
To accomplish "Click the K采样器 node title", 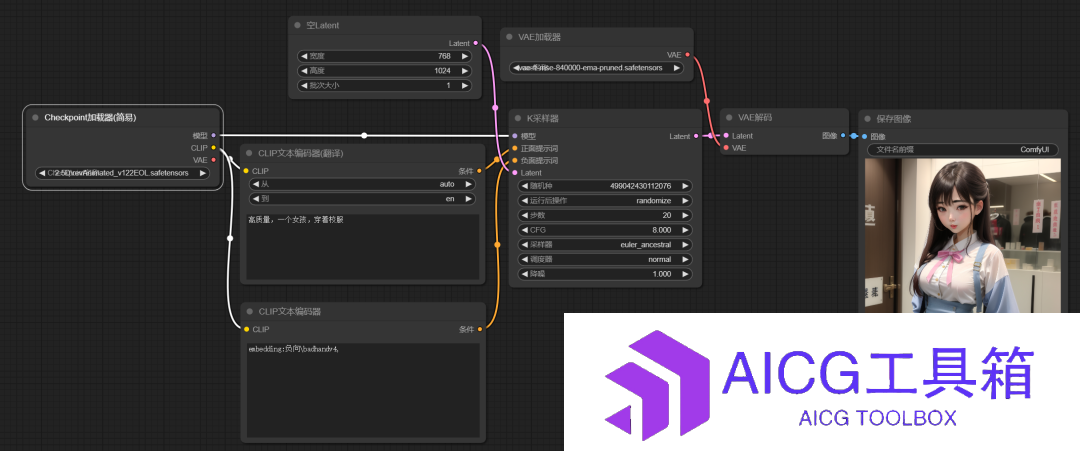I will click(543, 118).
